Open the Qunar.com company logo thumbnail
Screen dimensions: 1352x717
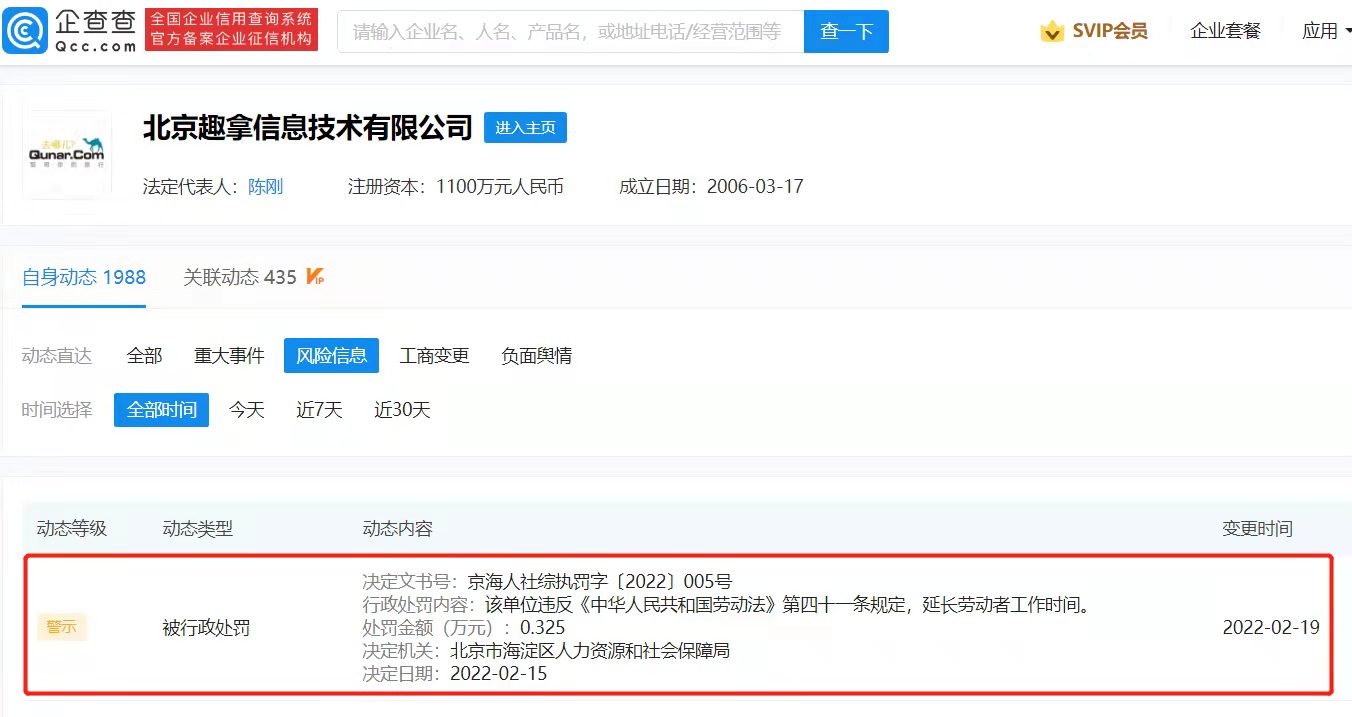coord(67,155)
